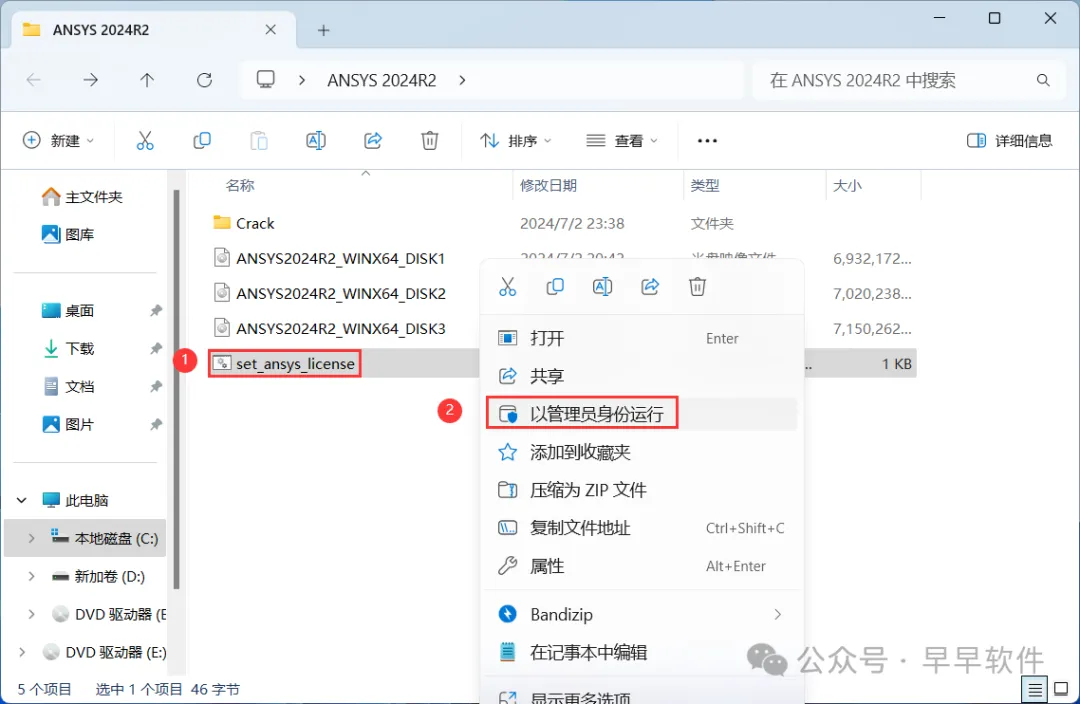The height and width of the screenshot is (704, 1080).
Task: Click the Copy icon in the context menu
Action: (x=555, y=287)
